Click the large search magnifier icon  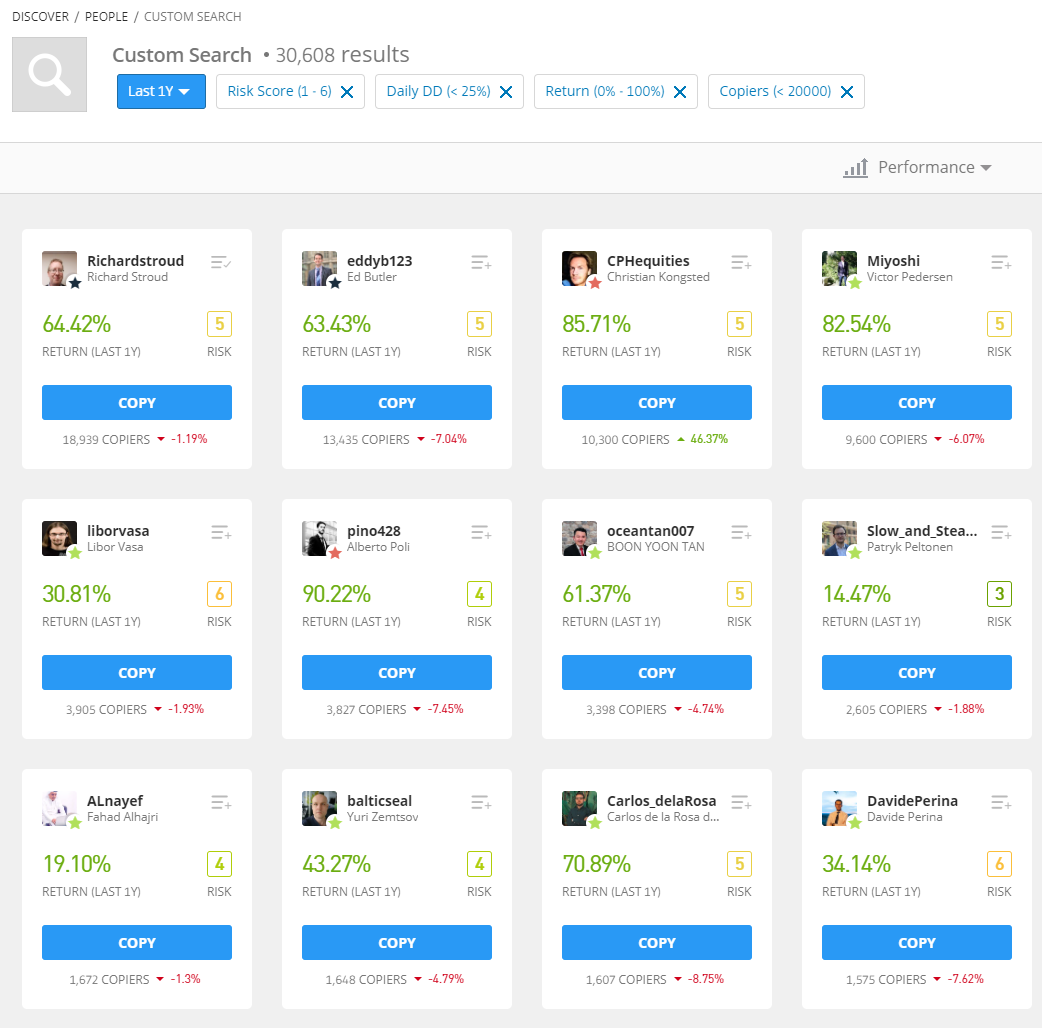tap(48, 72)
